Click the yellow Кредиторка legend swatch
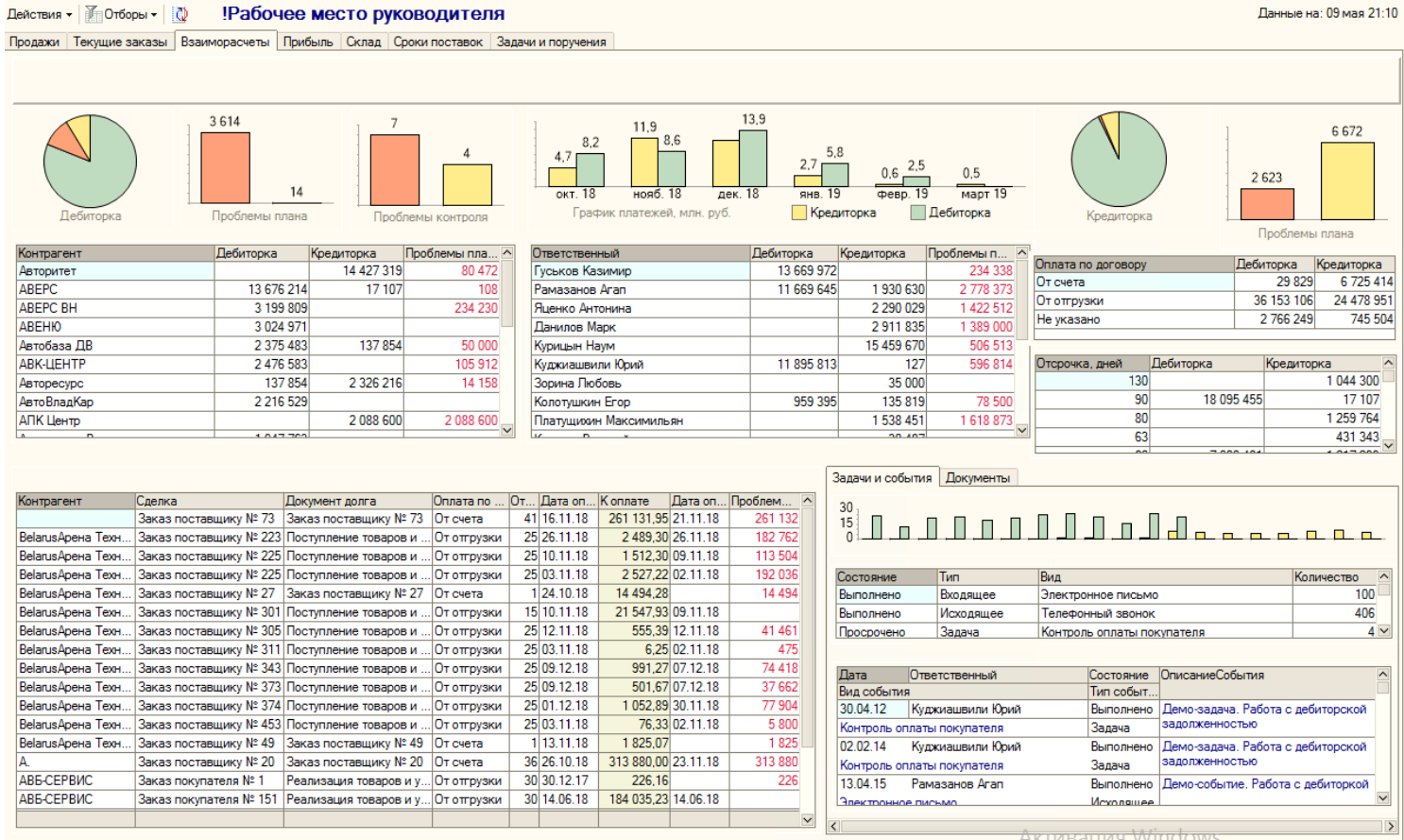This screenshot has height=840, width=1404. coord(799,213)
